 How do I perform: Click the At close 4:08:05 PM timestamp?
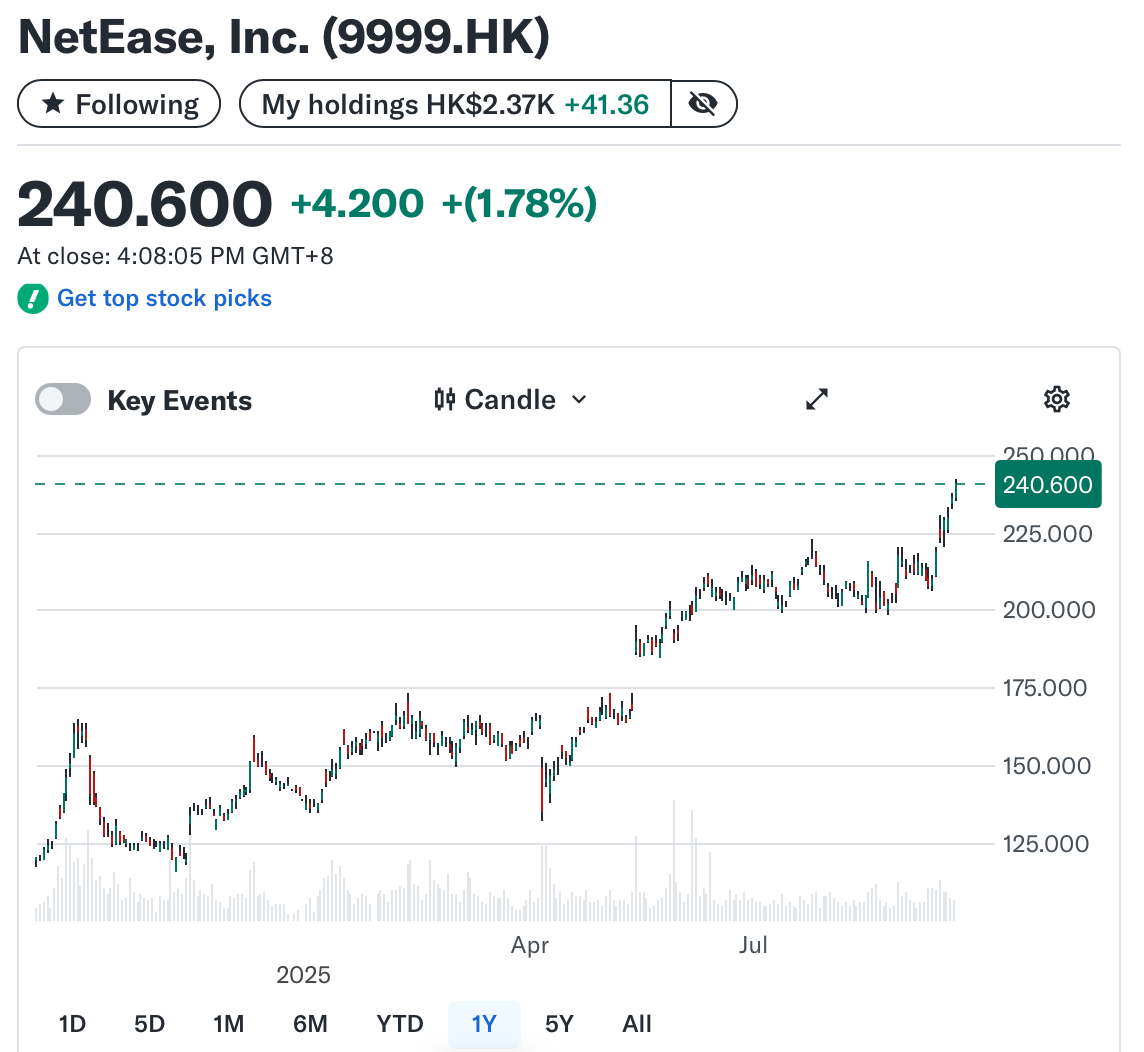(175, 256)
